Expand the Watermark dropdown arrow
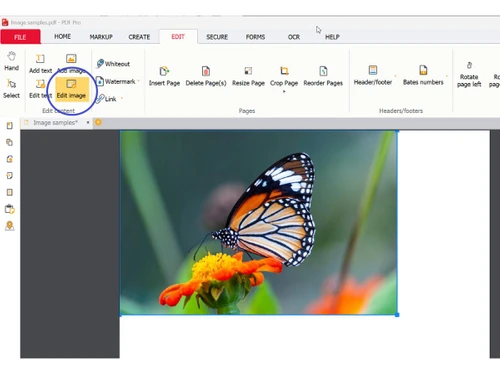The image size is (500, 375). (x=138, y=81)
